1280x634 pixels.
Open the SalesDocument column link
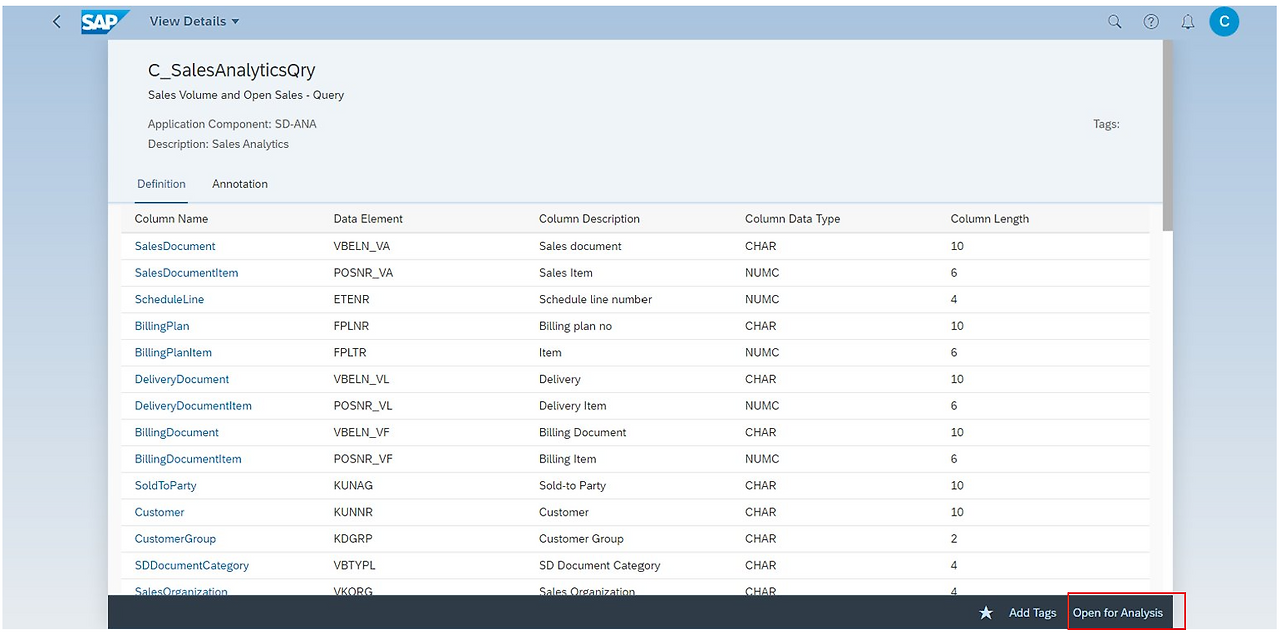[174, 246]
